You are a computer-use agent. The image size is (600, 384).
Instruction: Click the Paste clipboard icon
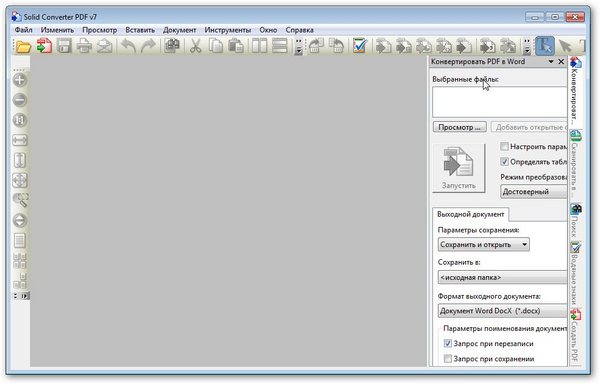tap(236, 46)
